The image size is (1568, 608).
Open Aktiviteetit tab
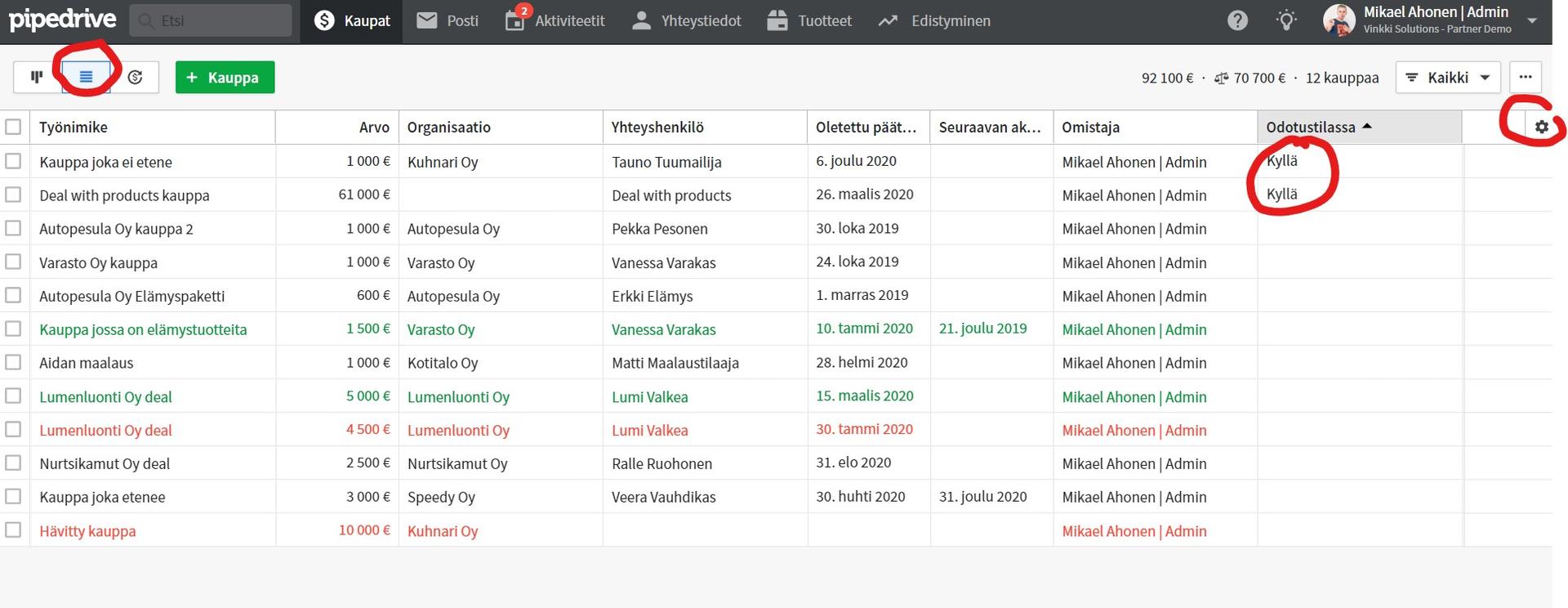(555, 20)
